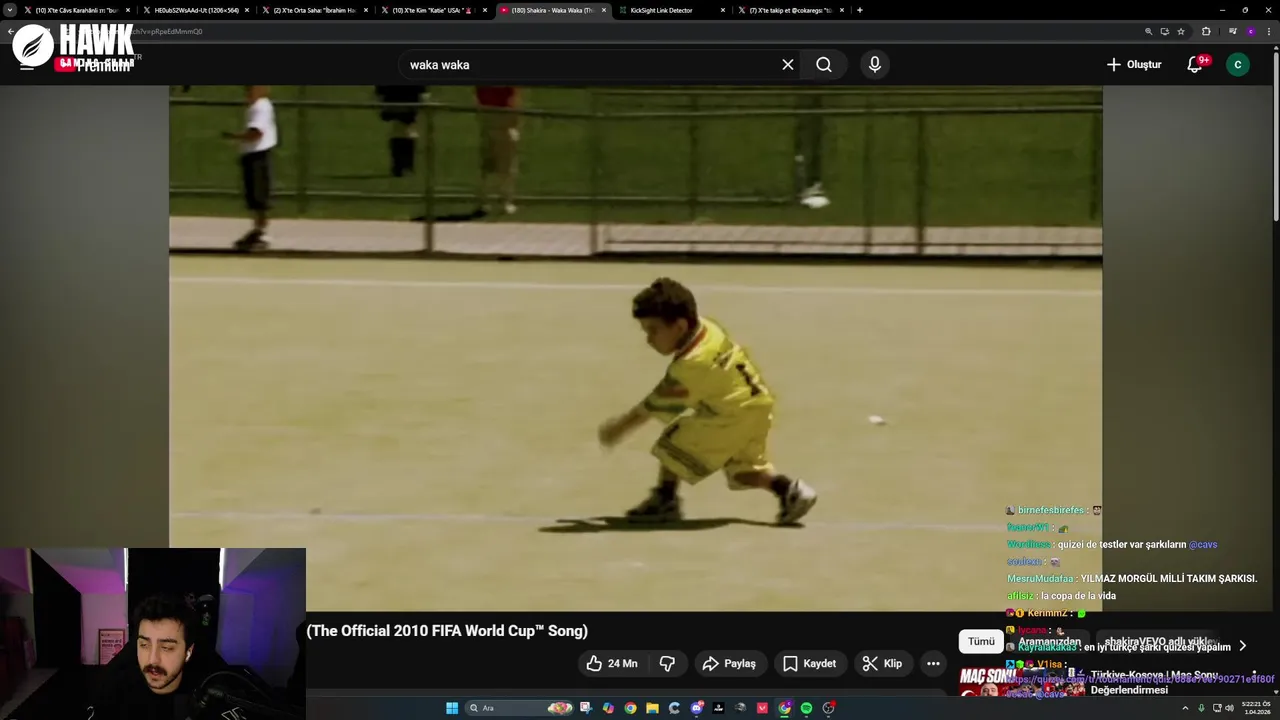Switch to the takip et @cokarego X tab
This screenshot has width=1280, height=720.
pyautogui.click(x=790, y=10)
